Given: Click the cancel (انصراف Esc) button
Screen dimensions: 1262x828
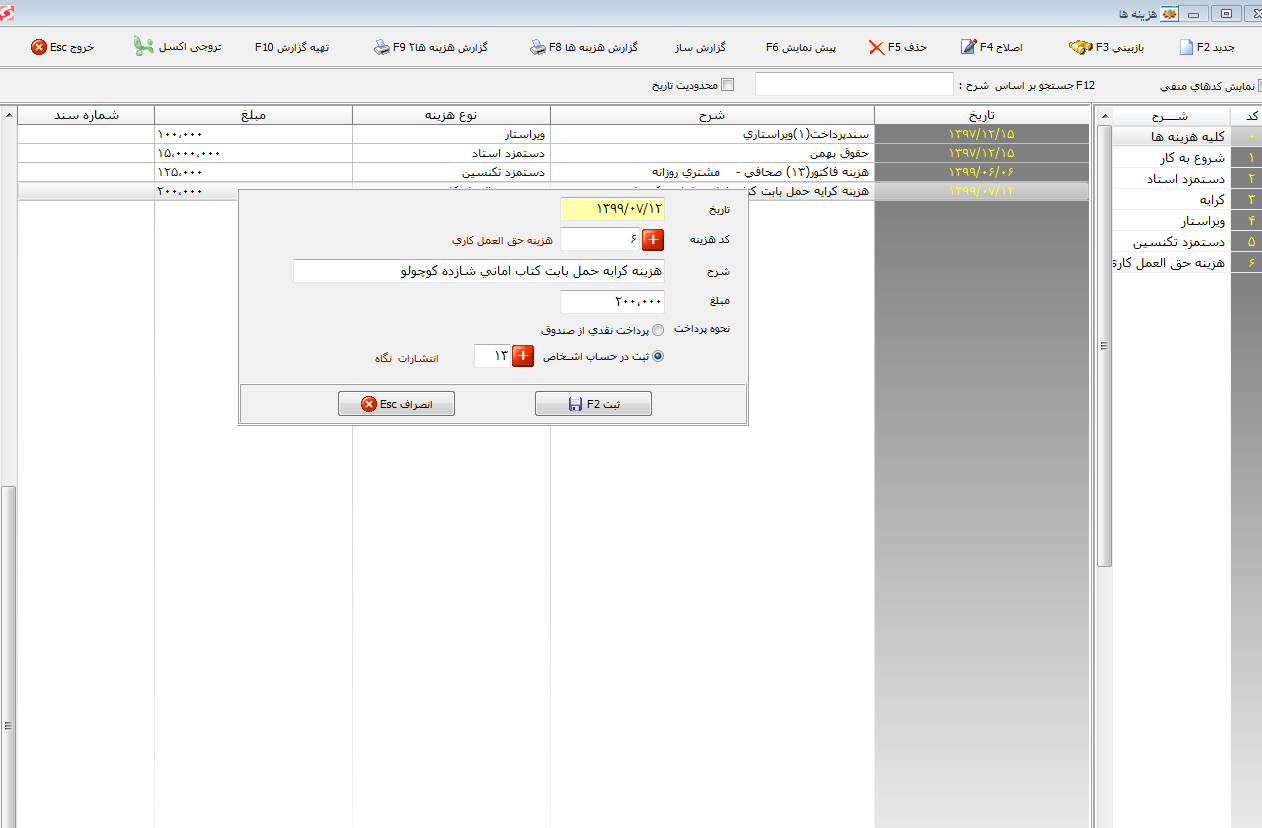Looking at the screenshot, I should pyautogui.click(x=396, y=404).
